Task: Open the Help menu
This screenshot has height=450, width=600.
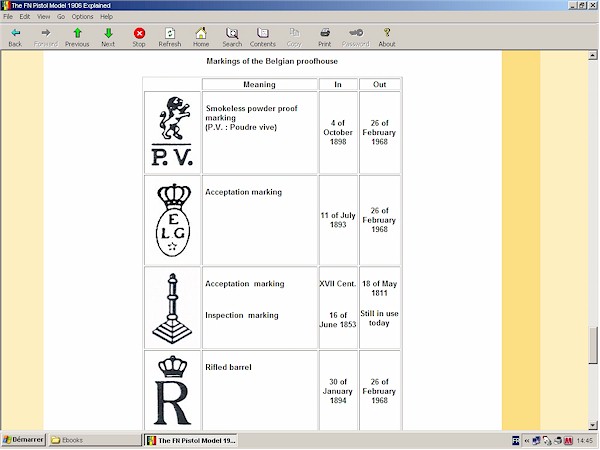Action: click(x=106, y=16)
